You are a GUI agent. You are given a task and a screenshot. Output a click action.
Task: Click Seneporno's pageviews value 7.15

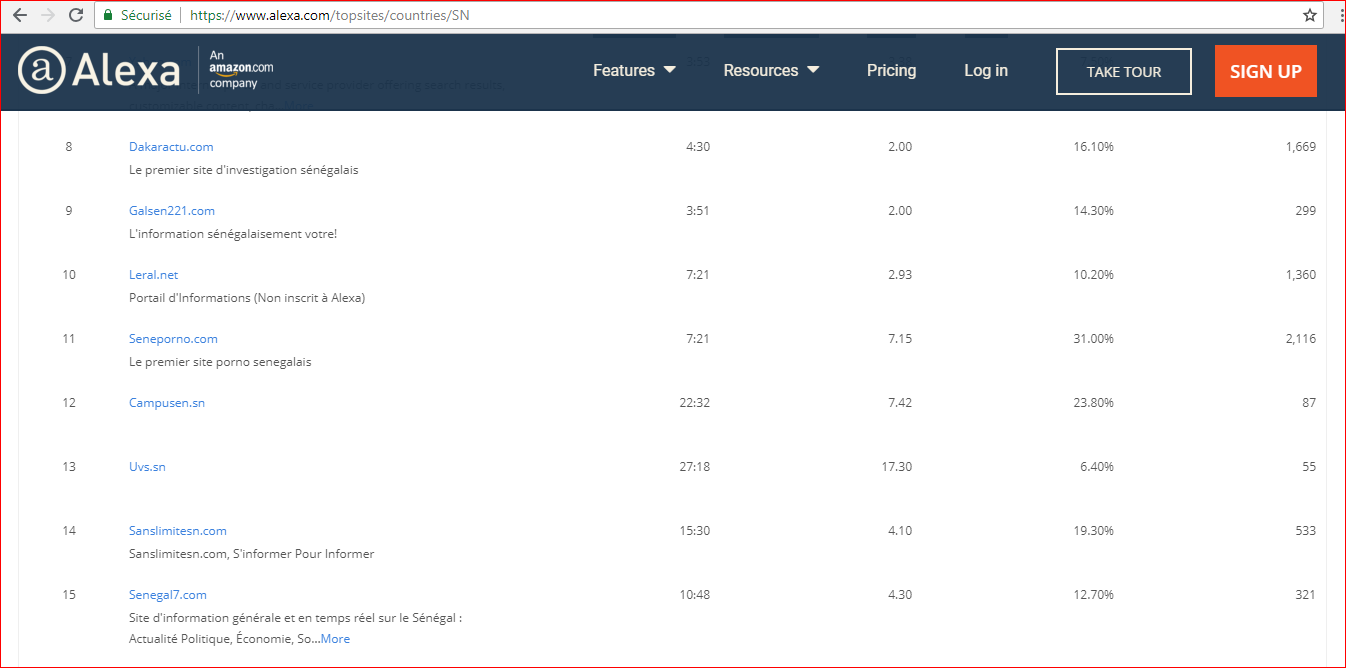click(x=900, y=339)
